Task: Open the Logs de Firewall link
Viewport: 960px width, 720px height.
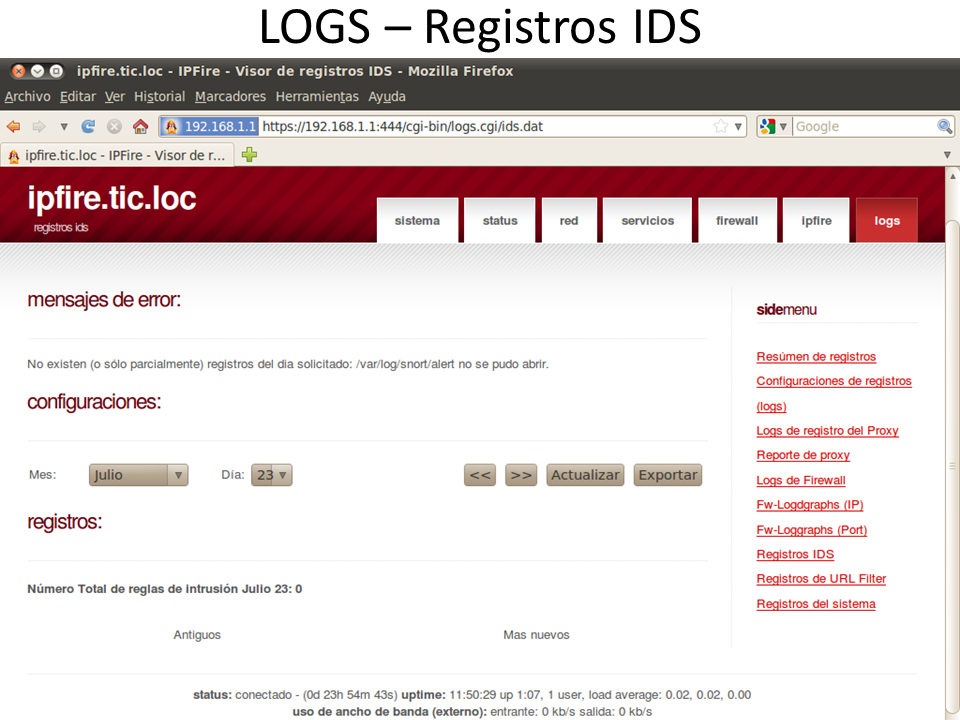Action: click(x=801, y=480)
